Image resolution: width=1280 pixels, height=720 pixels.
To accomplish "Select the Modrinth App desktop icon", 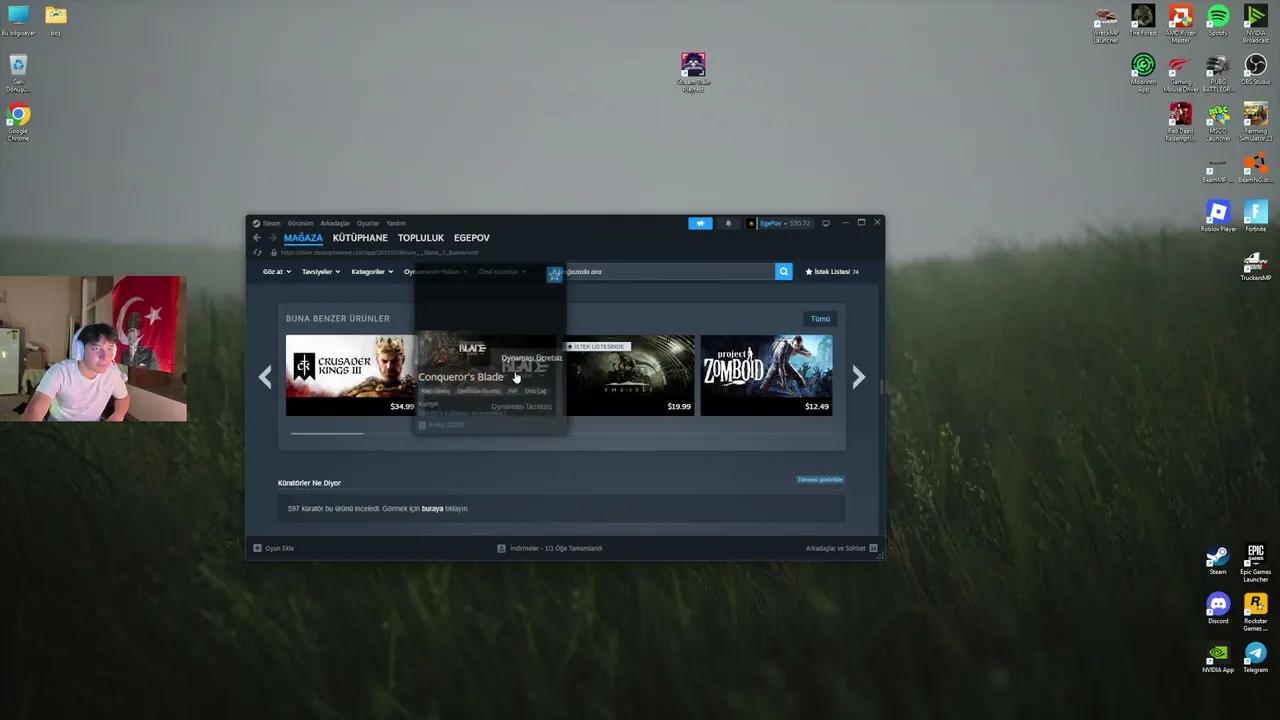I will click(1143, 73).
